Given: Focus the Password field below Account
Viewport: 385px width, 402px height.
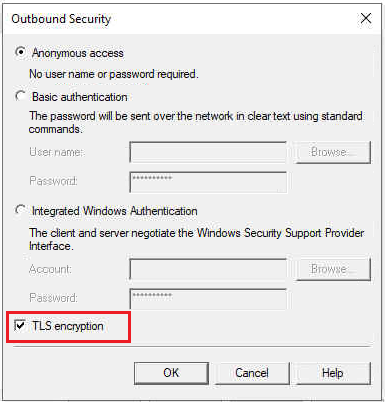Looking at the screenshot, I should [x=208, y=299].
